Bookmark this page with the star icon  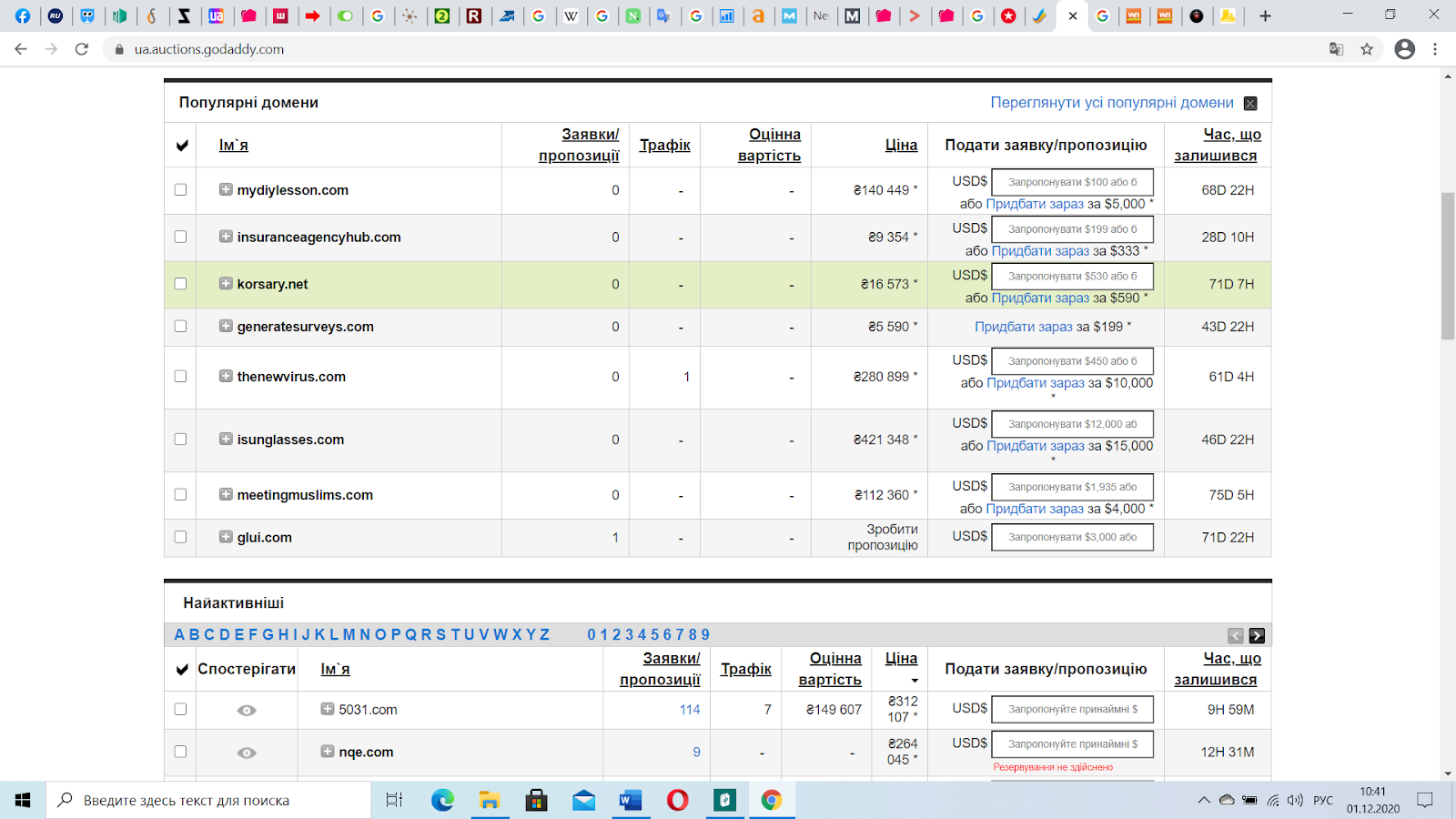coord(1367,49)
